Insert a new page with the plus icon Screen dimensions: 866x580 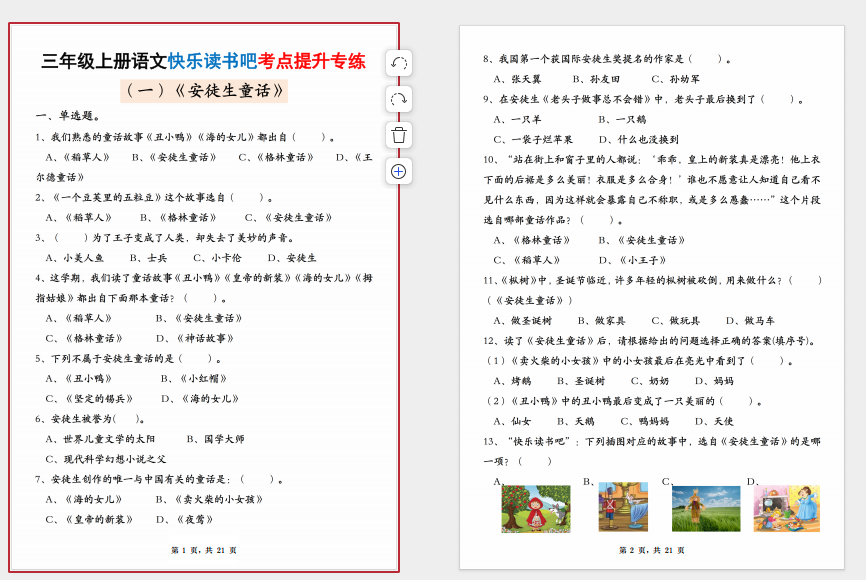coord(399,171)
